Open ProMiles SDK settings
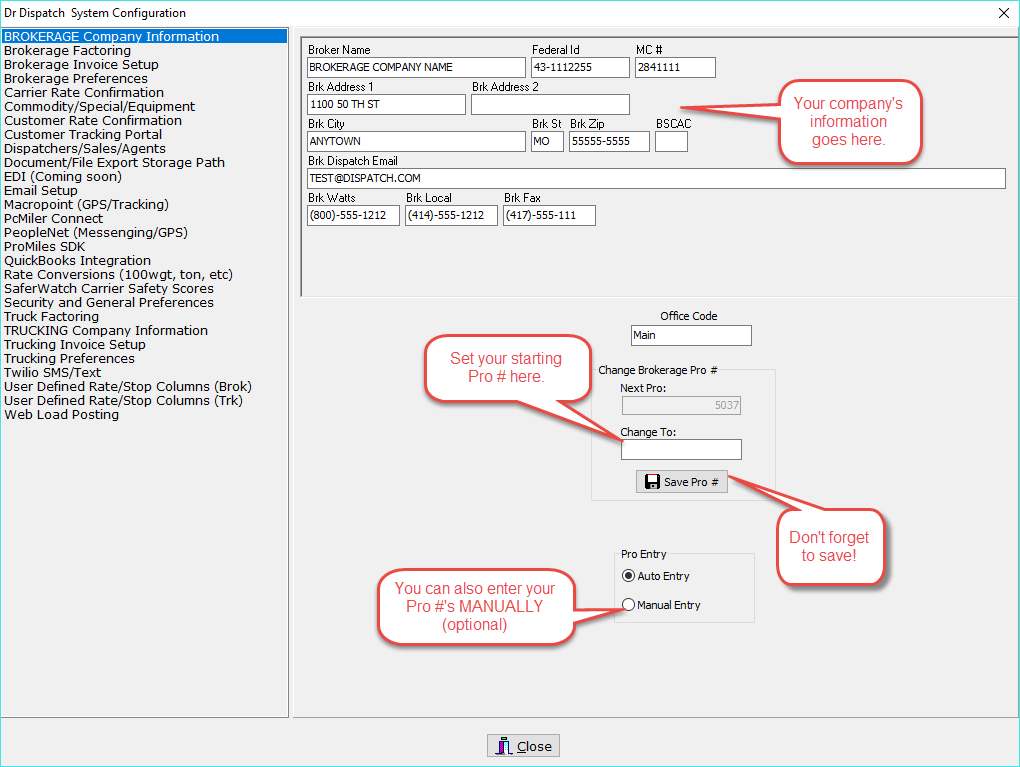Viewport: 1020px width, 767px height. point(44,247)
